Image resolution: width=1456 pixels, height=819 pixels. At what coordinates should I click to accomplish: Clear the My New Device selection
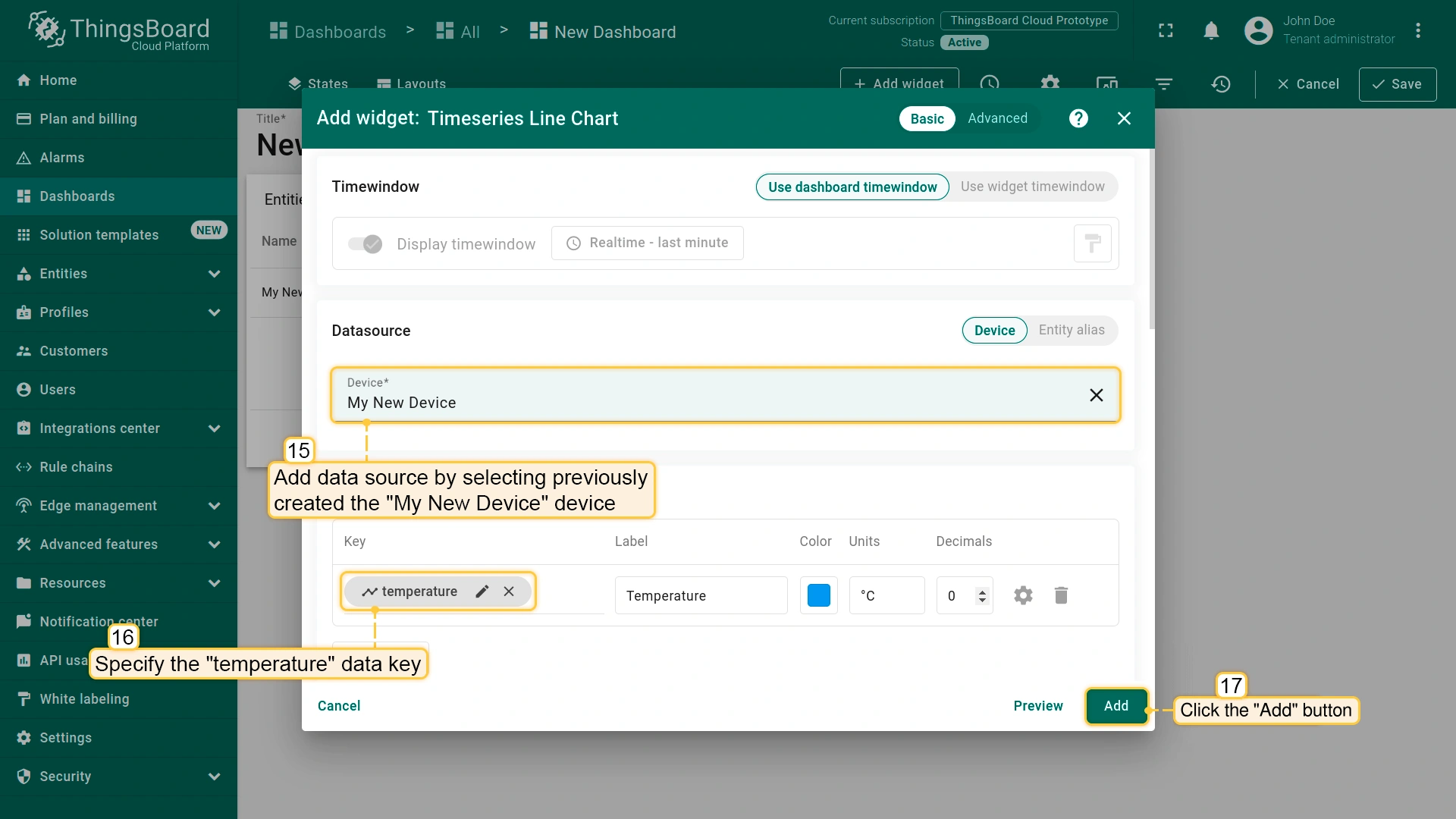1096,395
